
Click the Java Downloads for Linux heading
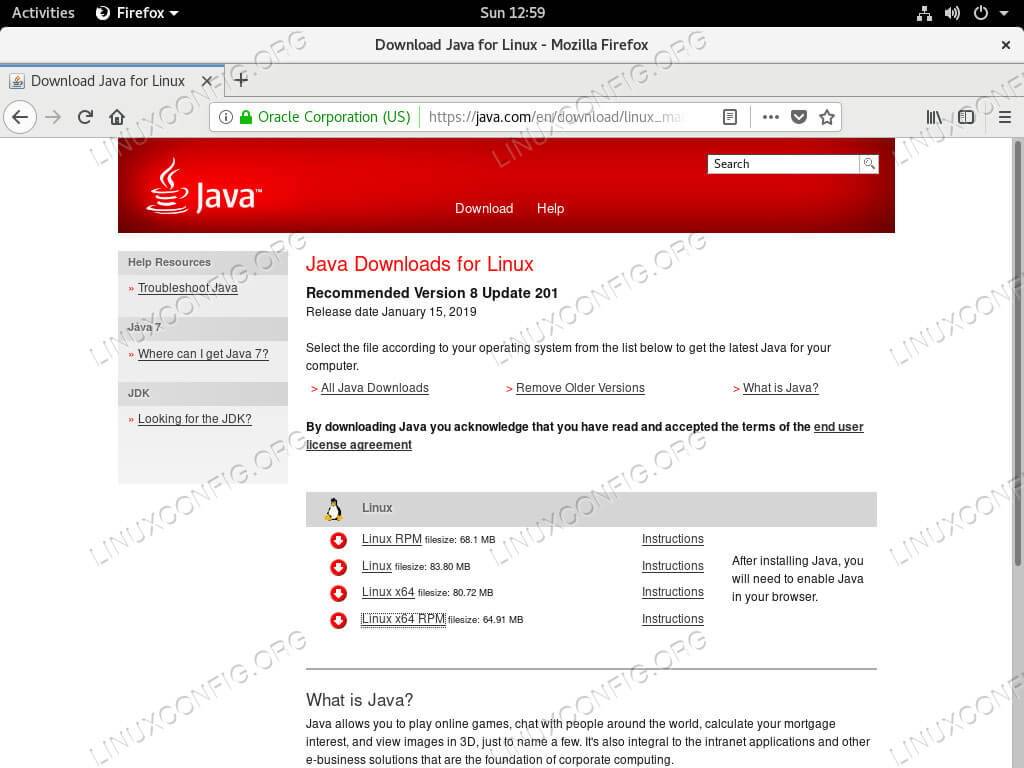[420, 264]
